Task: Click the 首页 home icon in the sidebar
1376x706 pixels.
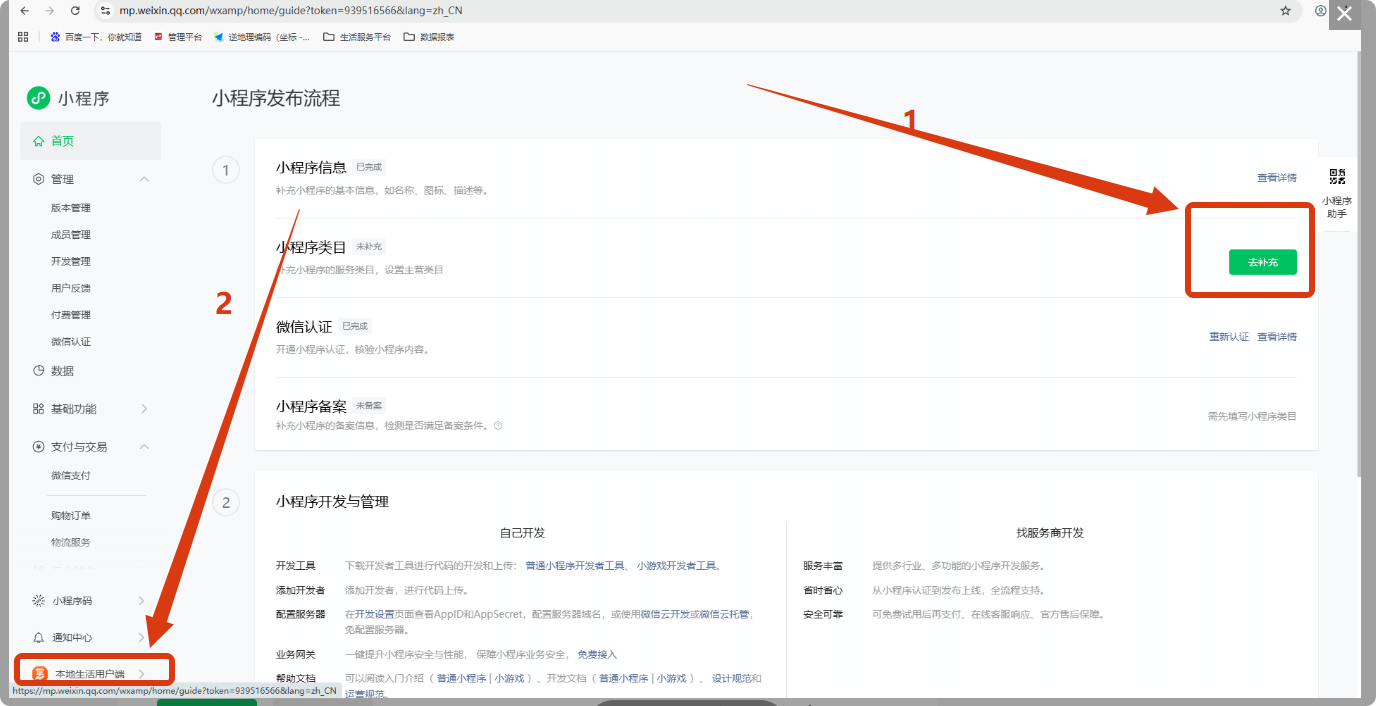Action: [38, 141]
